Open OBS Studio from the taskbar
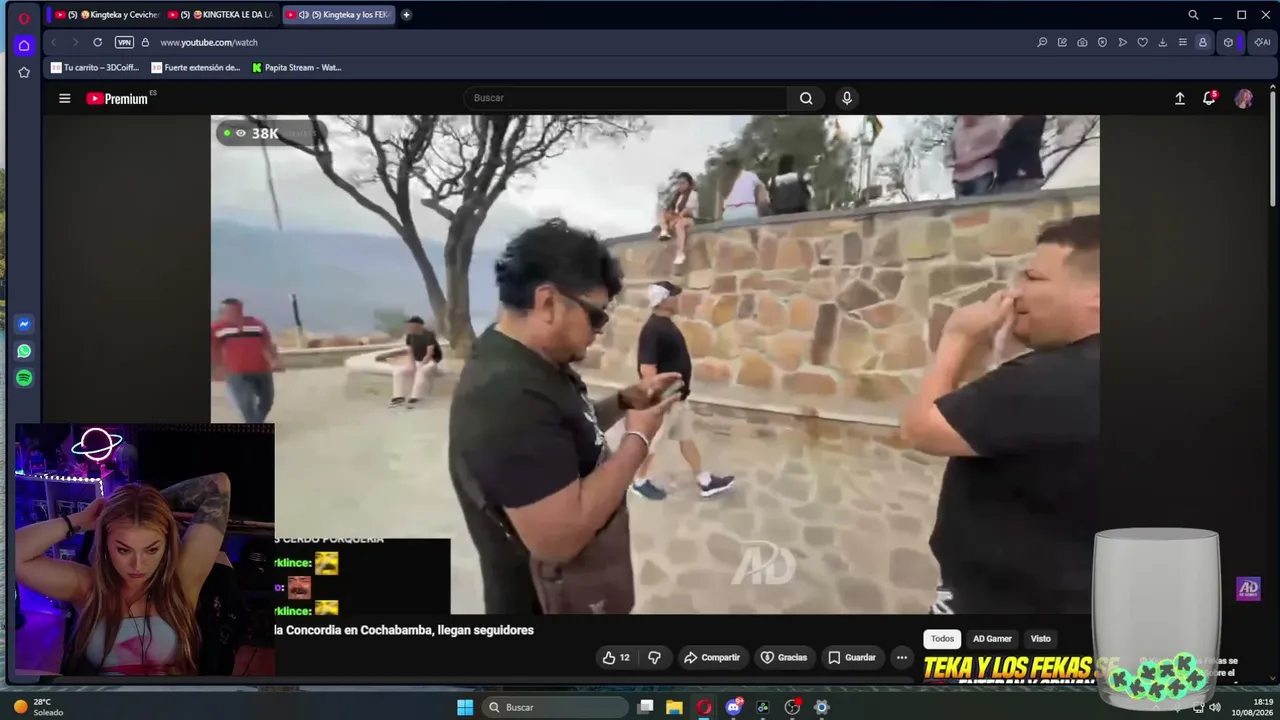Viewport: 1280px width, 720px height. [x=793, y=707]
